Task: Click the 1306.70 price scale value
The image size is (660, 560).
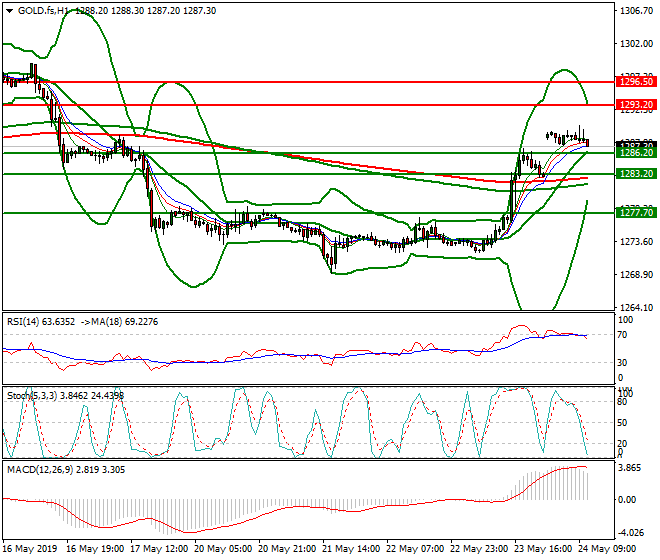Action: click(637, 11)
